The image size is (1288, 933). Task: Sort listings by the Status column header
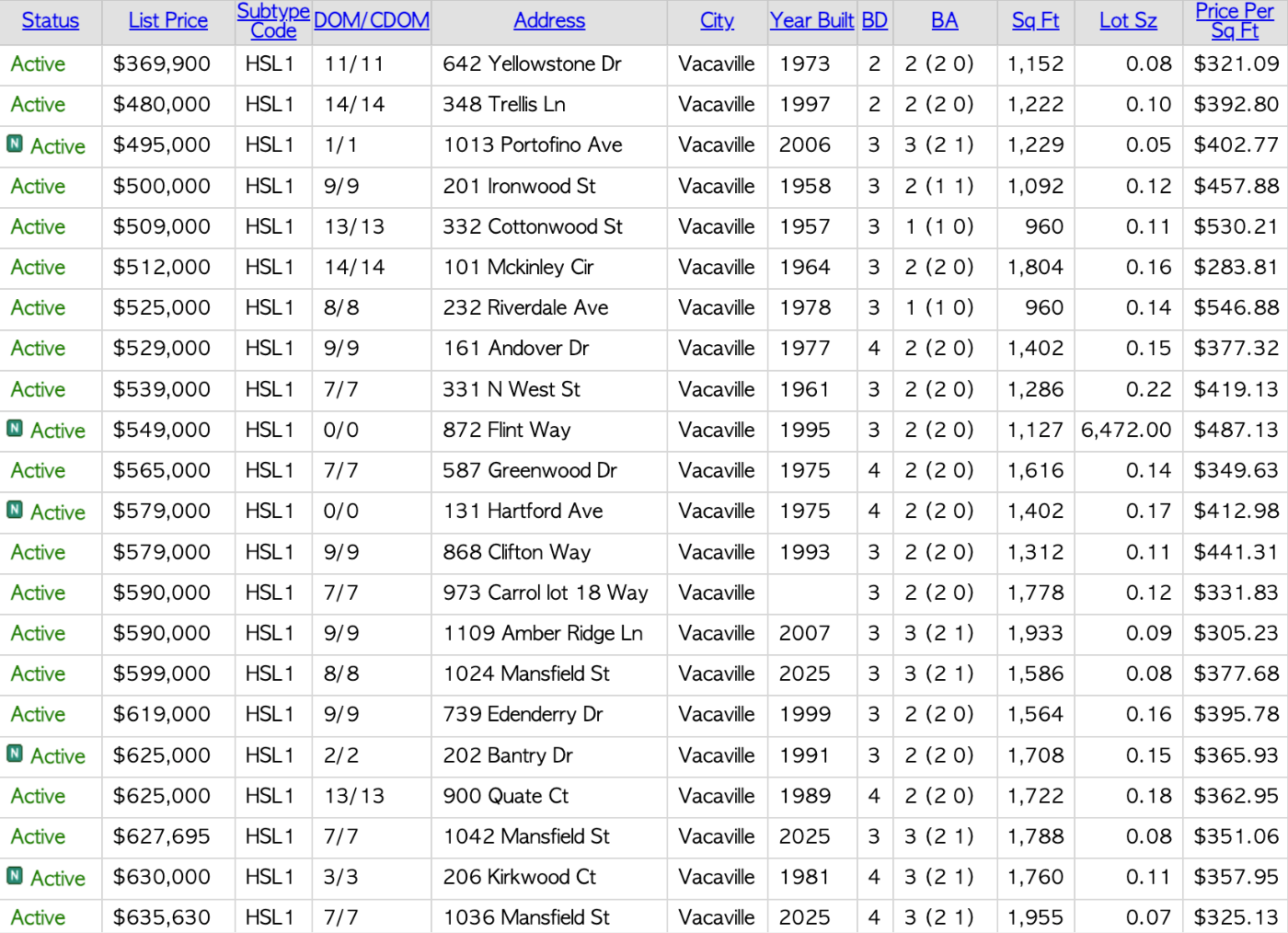(51, 20)
